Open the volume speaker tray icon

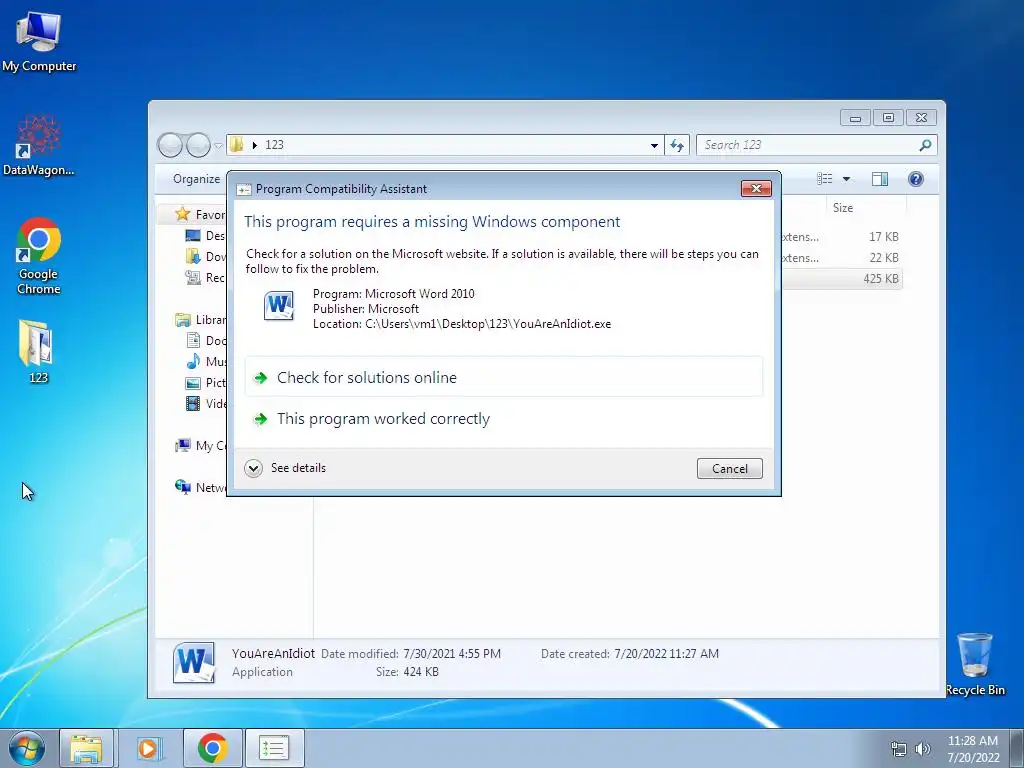[x=922, y=749]
